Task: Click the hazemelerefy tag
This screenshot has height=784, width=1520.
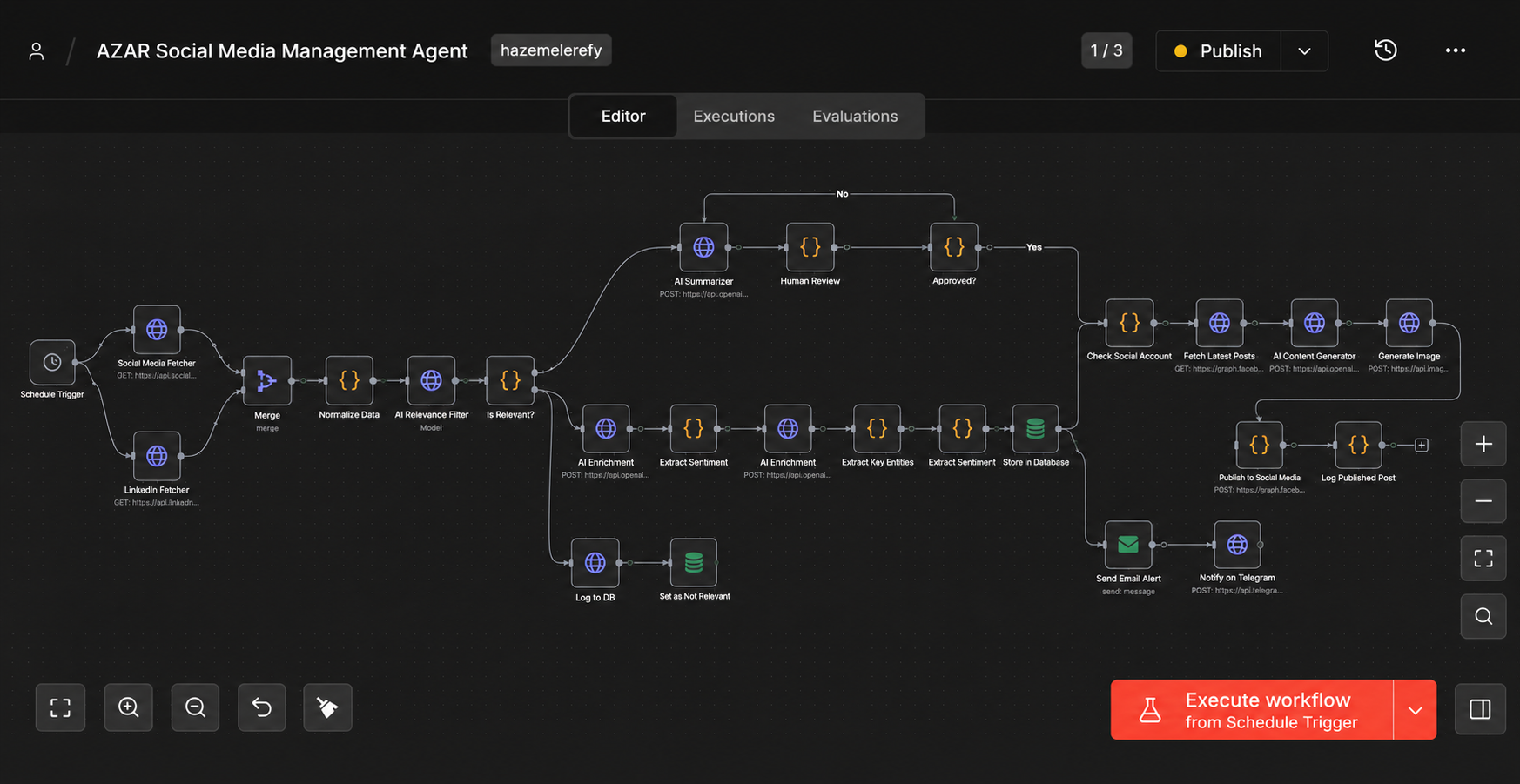Action: click(x=551, y=50)
